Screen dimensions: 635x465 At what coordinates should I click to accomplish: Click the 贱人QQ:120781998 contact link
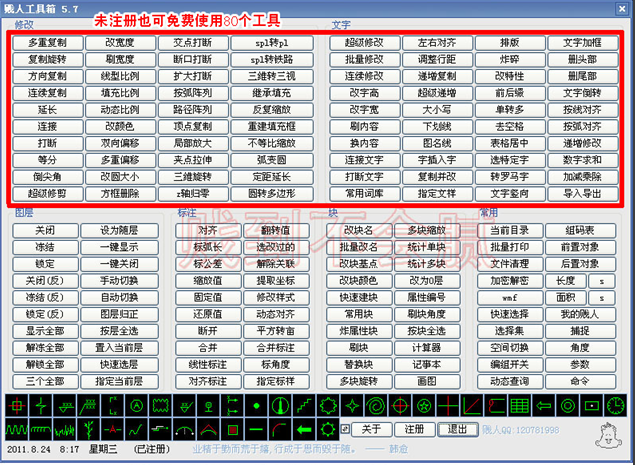521,429
